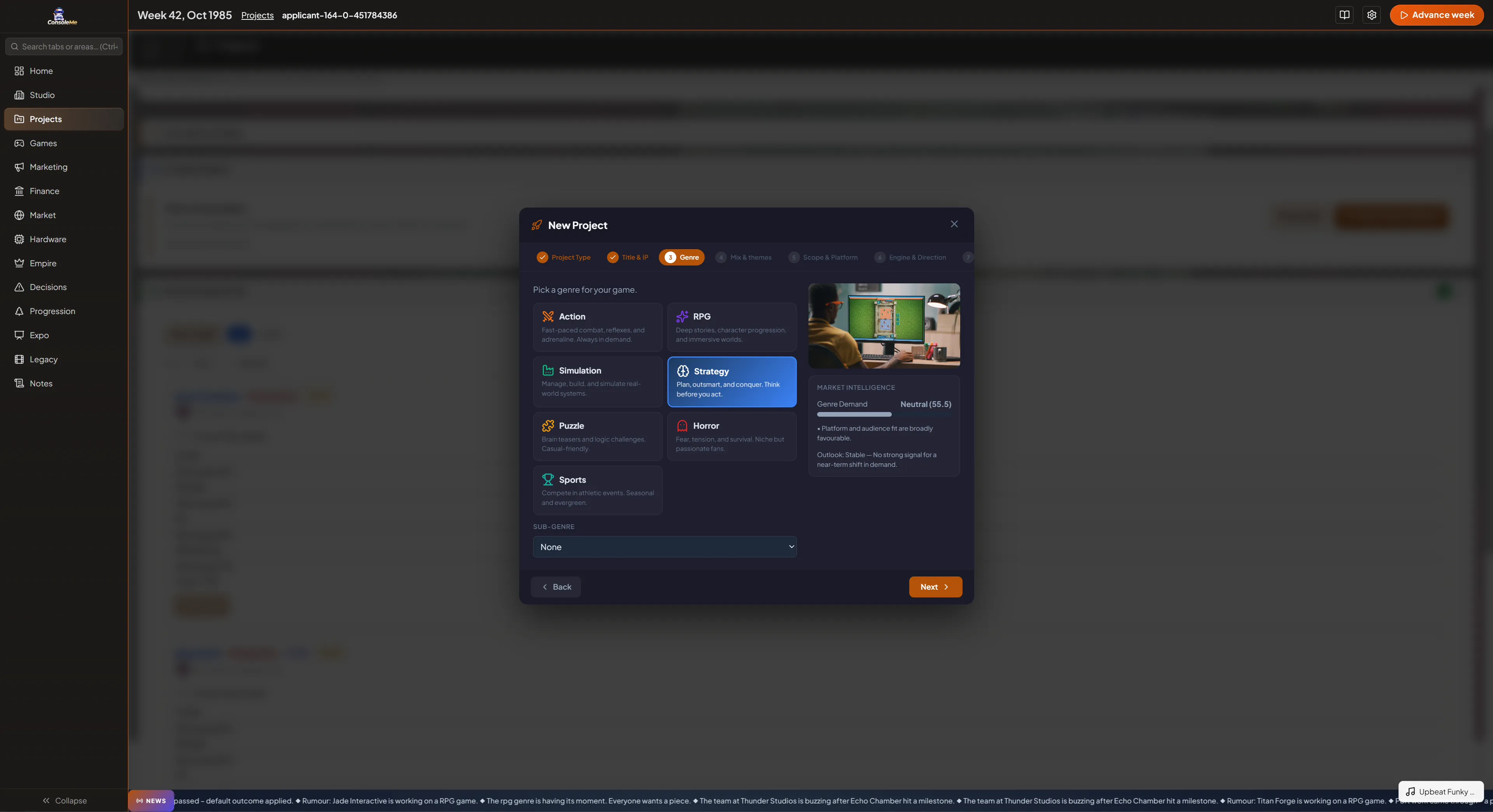
Task: Open the Marketing megaphone icon
Action: [19, 167]
